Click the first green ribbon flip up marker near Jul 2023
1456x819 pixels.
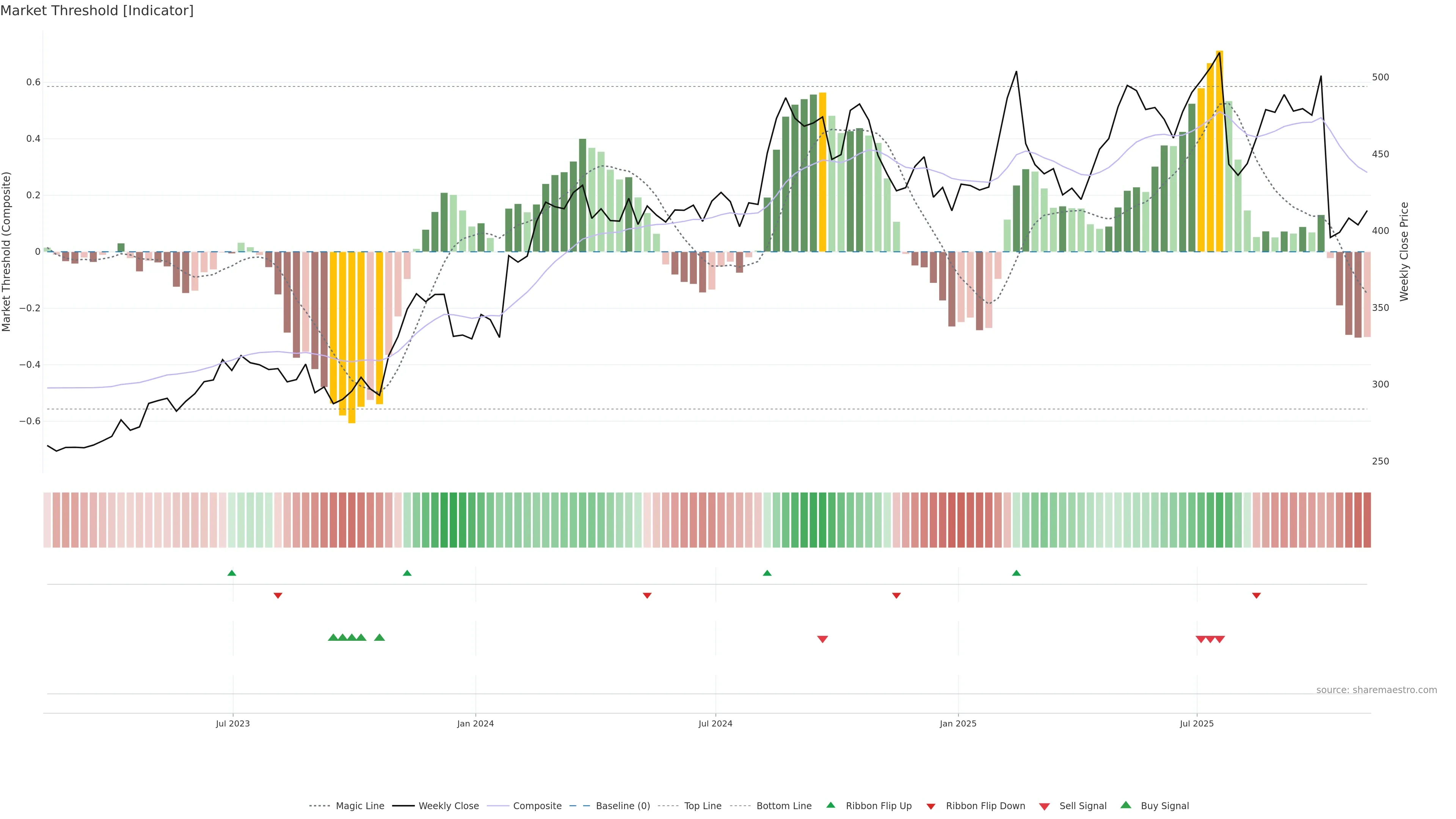[232, 573]
